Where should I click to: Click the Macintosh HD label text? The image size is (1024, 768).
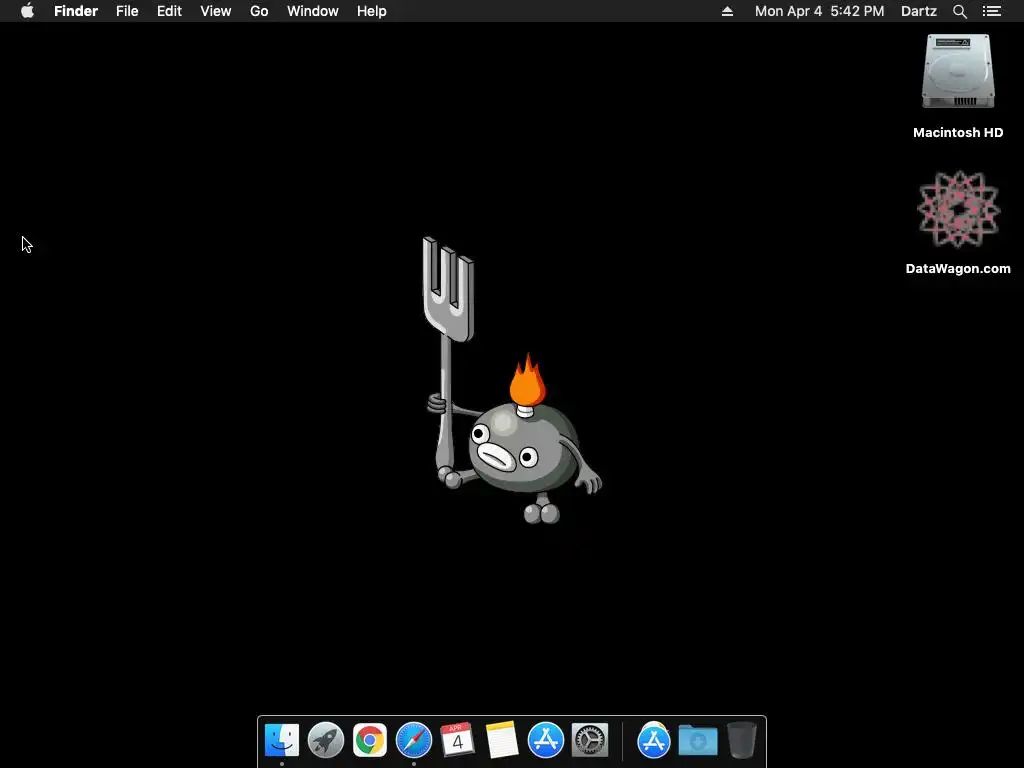tap(958, 133)
